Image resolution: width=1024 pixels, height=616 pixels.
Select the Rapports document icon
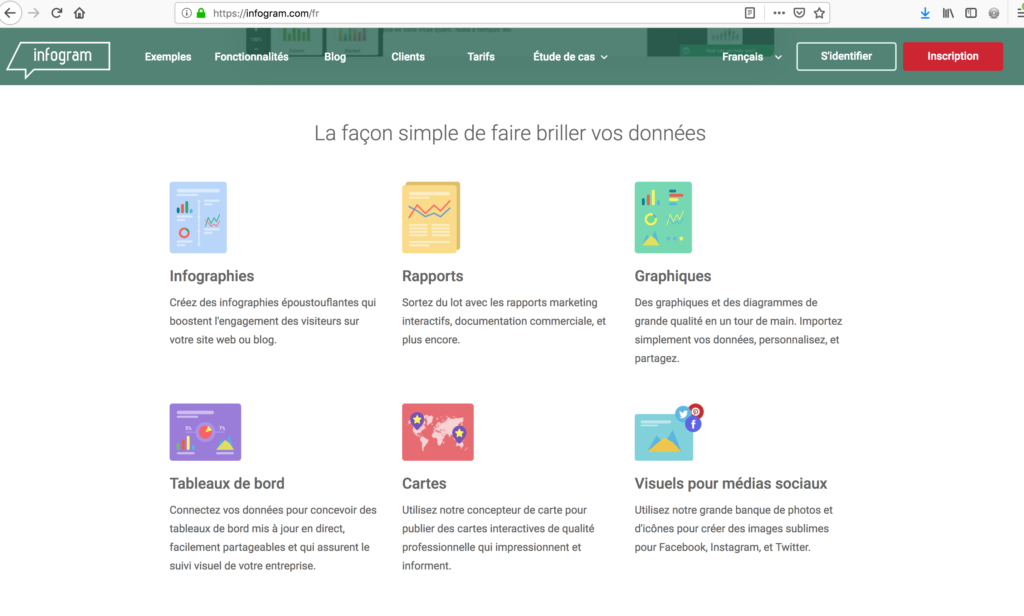[x=430, y=216]
